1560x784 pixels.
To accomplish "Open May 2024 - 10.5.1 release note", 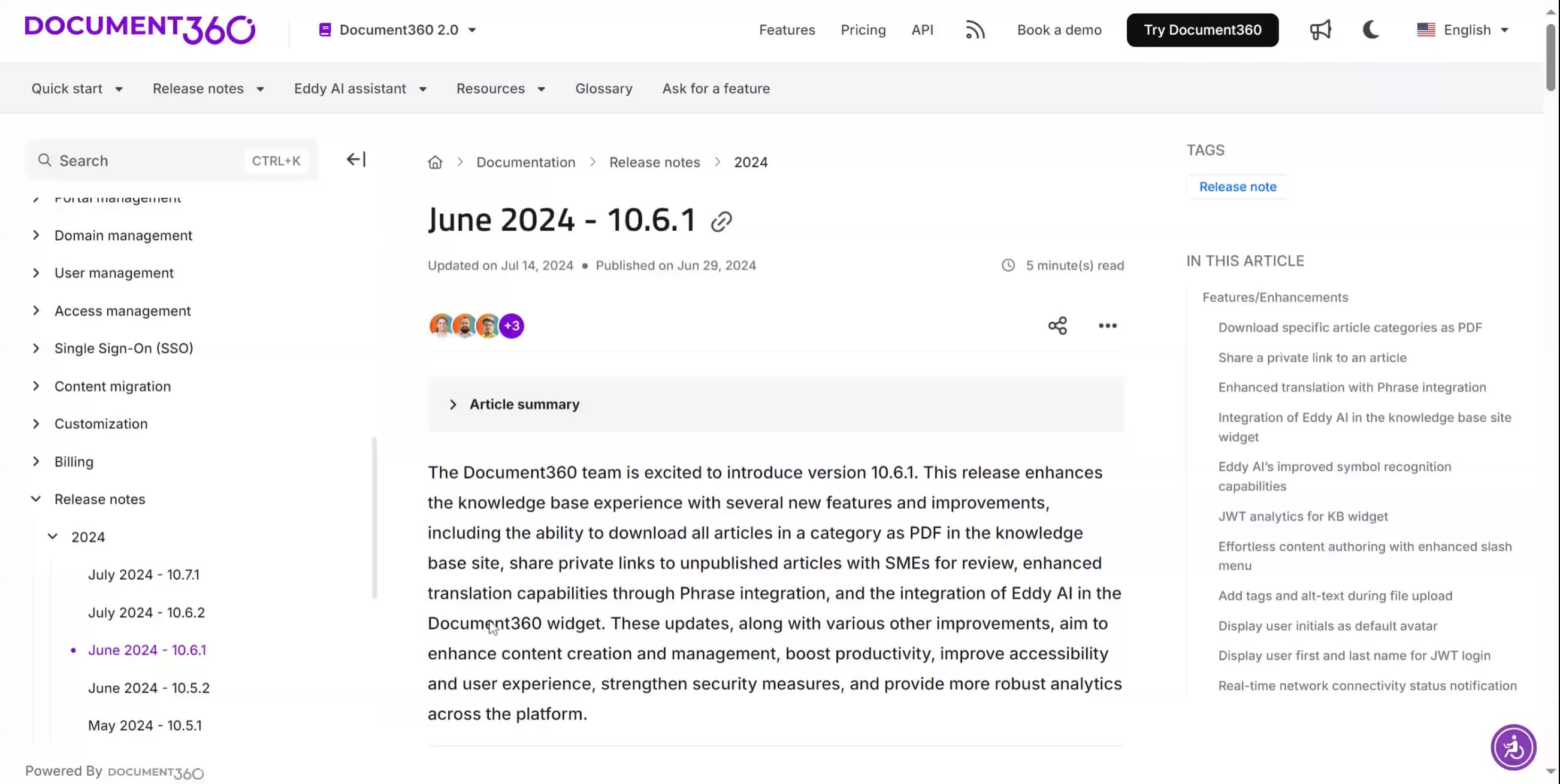I will pyautogui.click(x=145, y=725).
